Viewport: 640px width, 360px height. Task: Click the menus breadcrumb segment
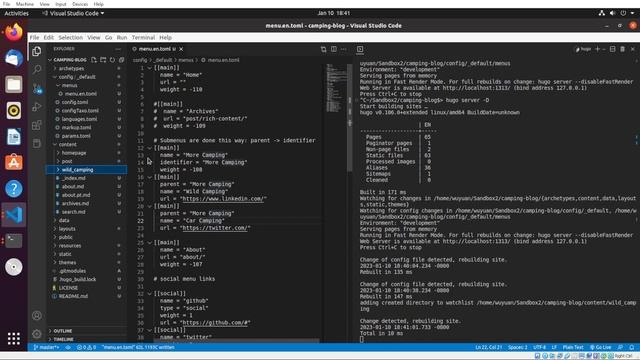(x=185, y=60)
